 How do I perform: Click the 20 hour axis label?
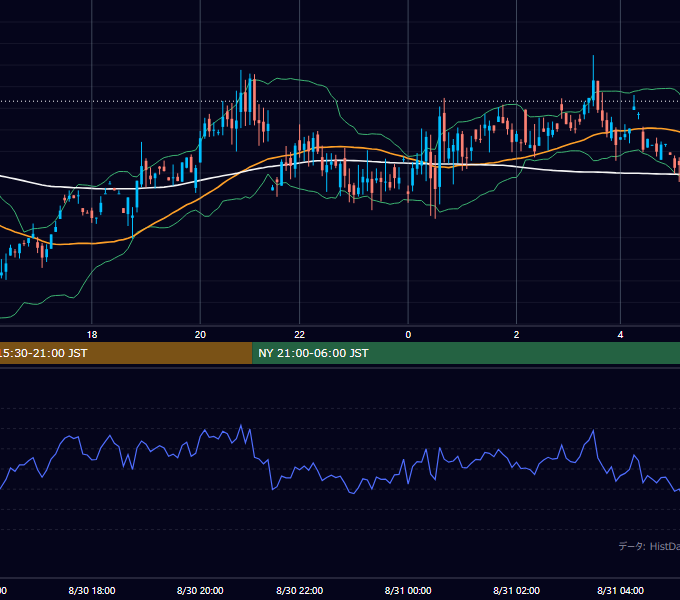pos(200,335)
